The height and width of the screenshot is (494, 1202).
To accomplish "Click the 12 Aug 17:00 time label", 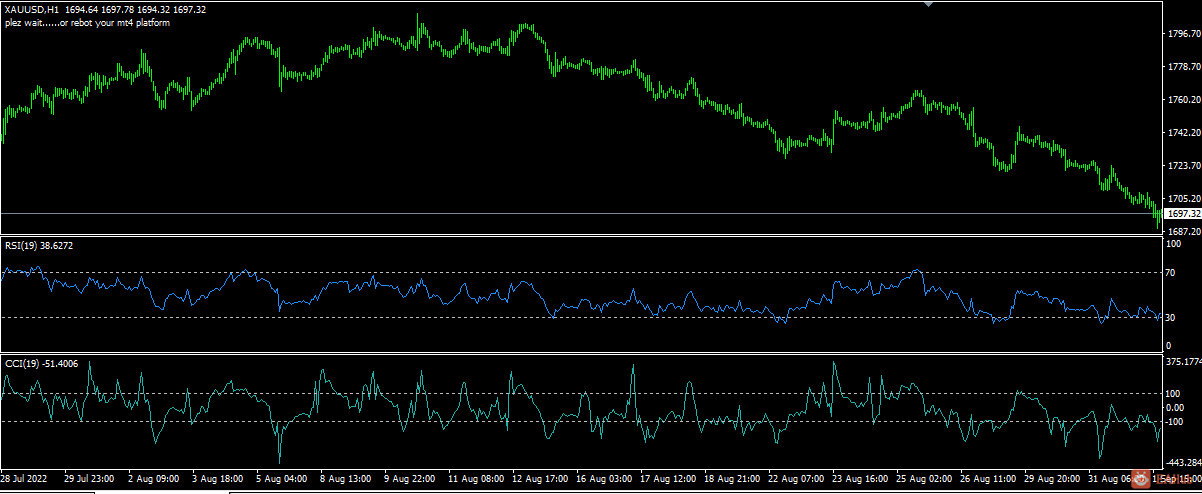I will click(x=540, y=480).
